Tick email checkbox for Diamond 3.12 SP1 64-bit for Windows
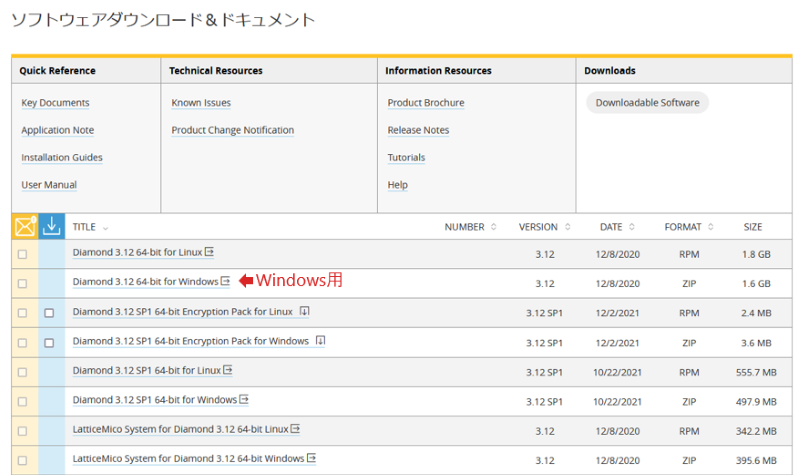The width and height of the screenshot is (800, 475). tap(22, 402)
